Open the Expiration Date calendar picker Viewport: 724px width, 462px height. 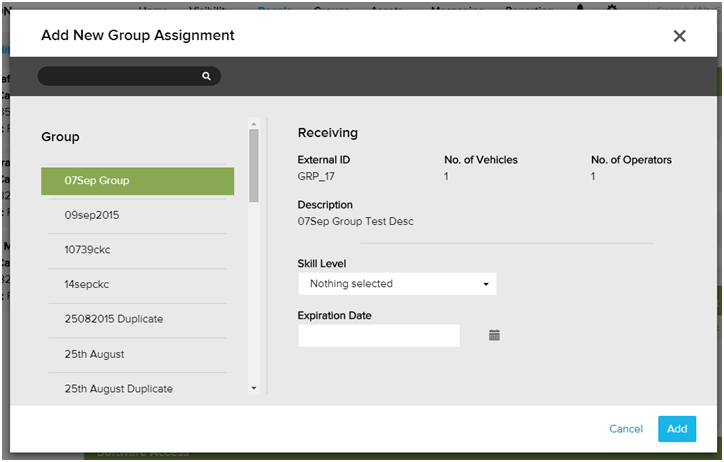point(494,335)
